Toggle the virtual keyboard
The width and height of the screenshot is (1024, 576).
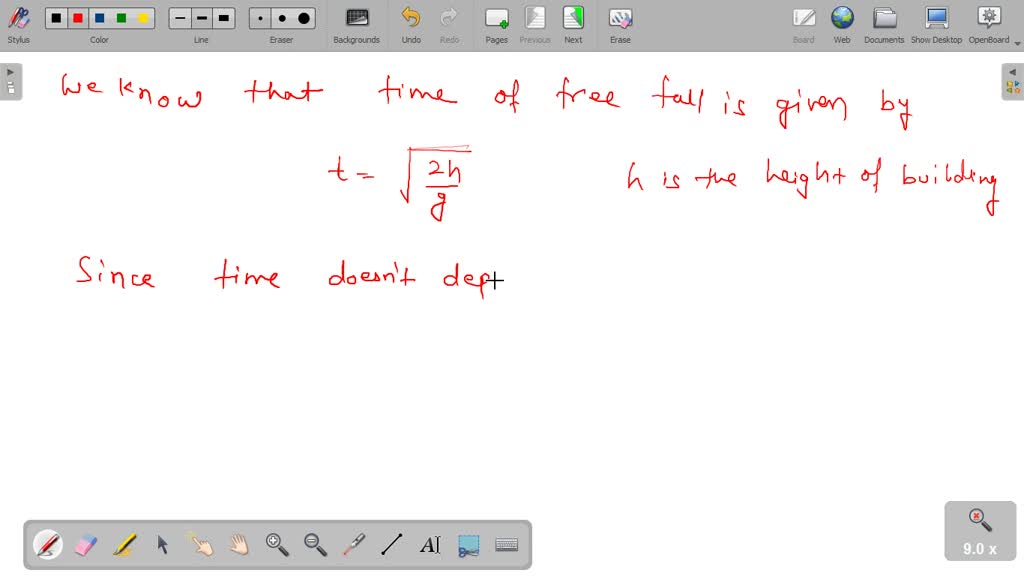[x=506, y=545]
